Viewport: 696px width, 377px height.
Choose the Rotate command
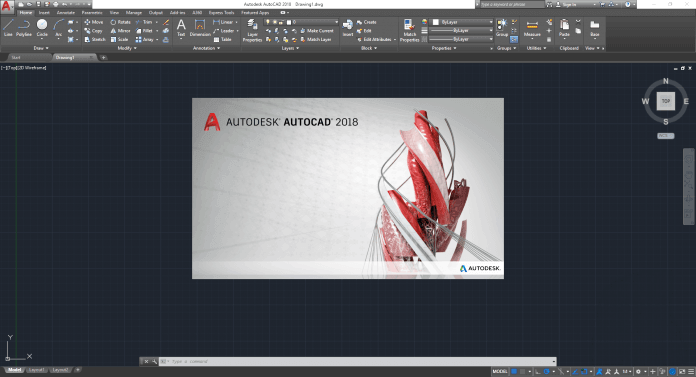[120, 22]
